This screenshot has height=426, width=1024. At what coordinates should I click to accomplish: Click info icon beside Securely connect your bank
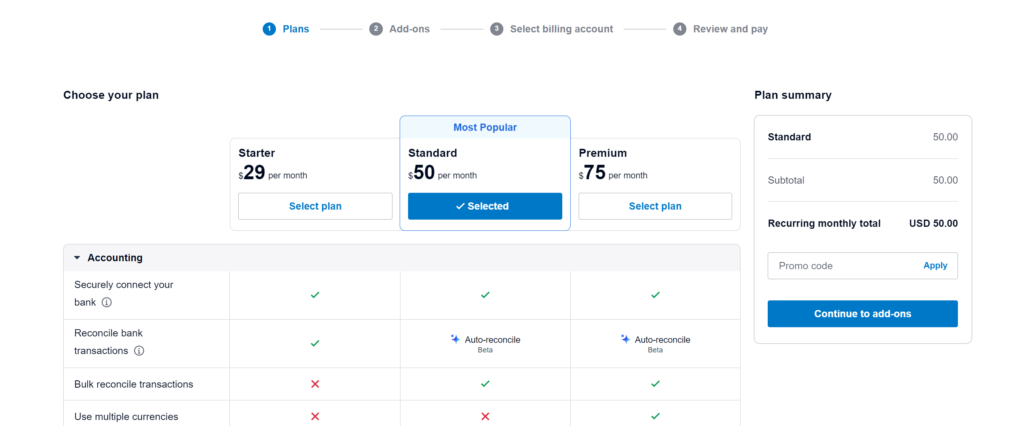(x=107, y=302)
